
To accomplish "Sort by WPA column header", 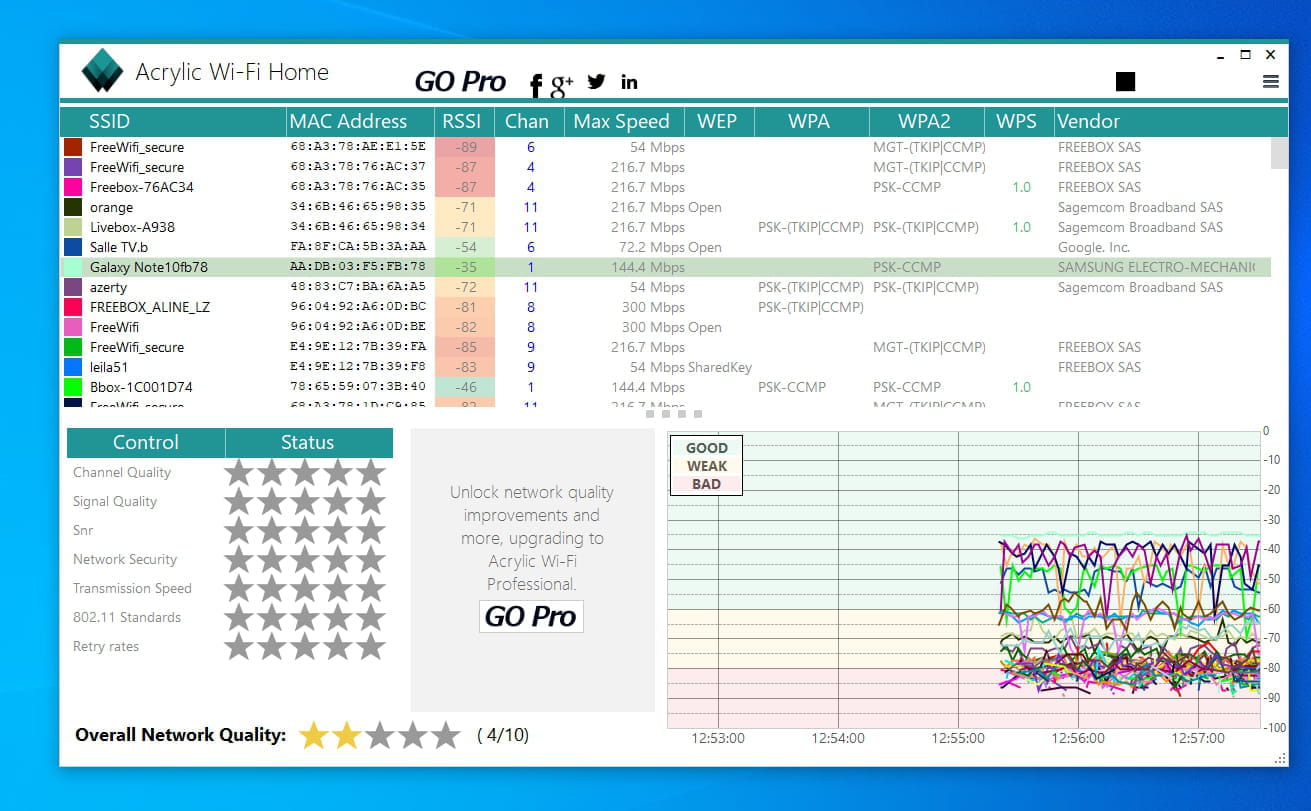I will pyautogui.click(x=811, y=121).
